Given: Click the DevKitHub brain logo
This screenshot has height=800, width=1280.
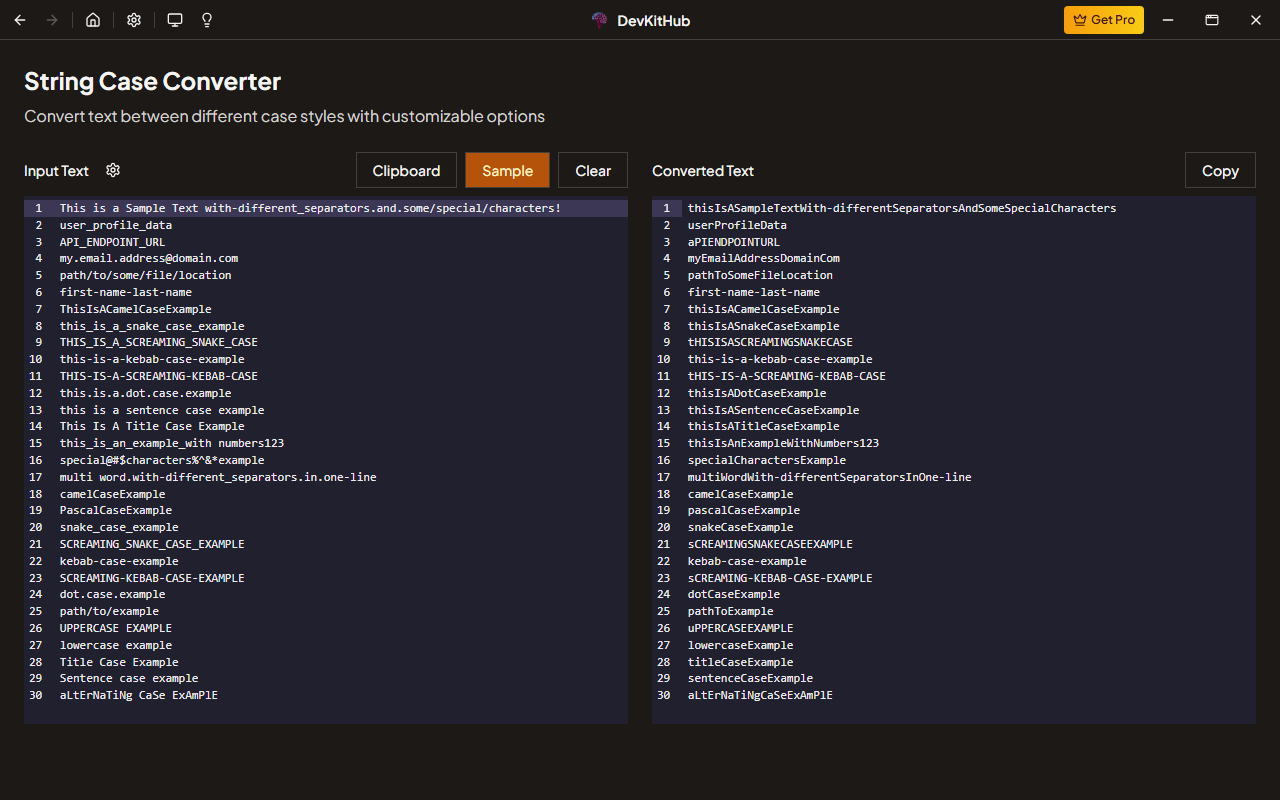Looking at the screenshot, I should coord(599,20).
